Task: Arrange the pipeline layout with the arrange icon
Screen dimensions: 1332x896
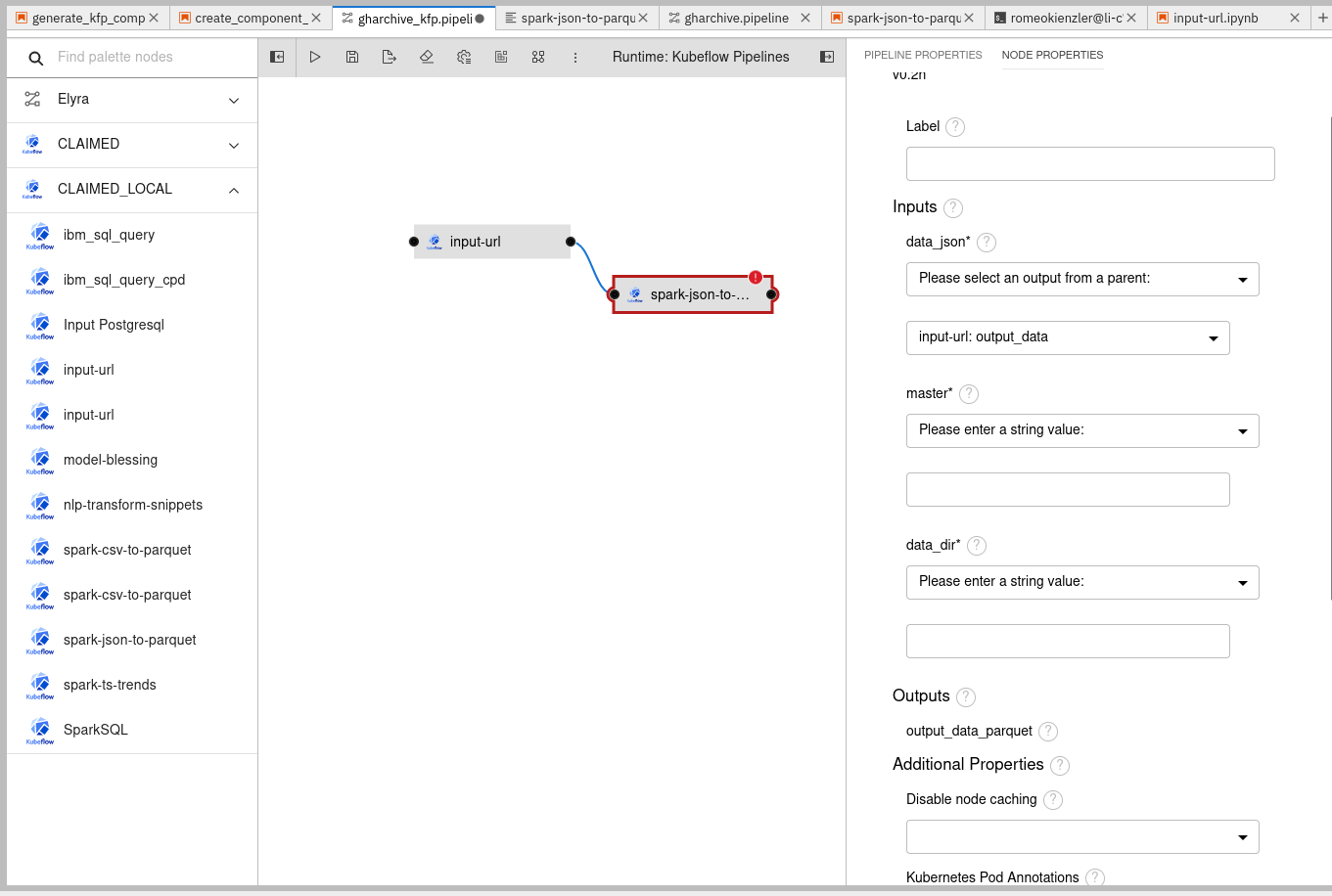Action: [x=538, y=57]
